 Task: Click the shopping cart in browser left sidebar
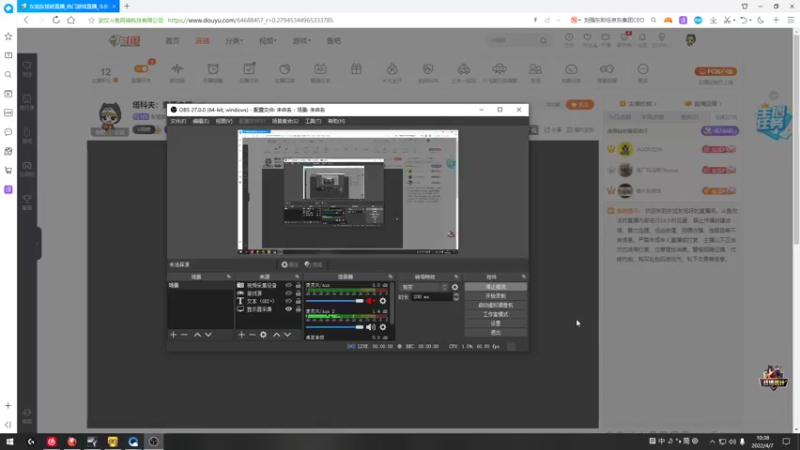click(x=8, y=170)
